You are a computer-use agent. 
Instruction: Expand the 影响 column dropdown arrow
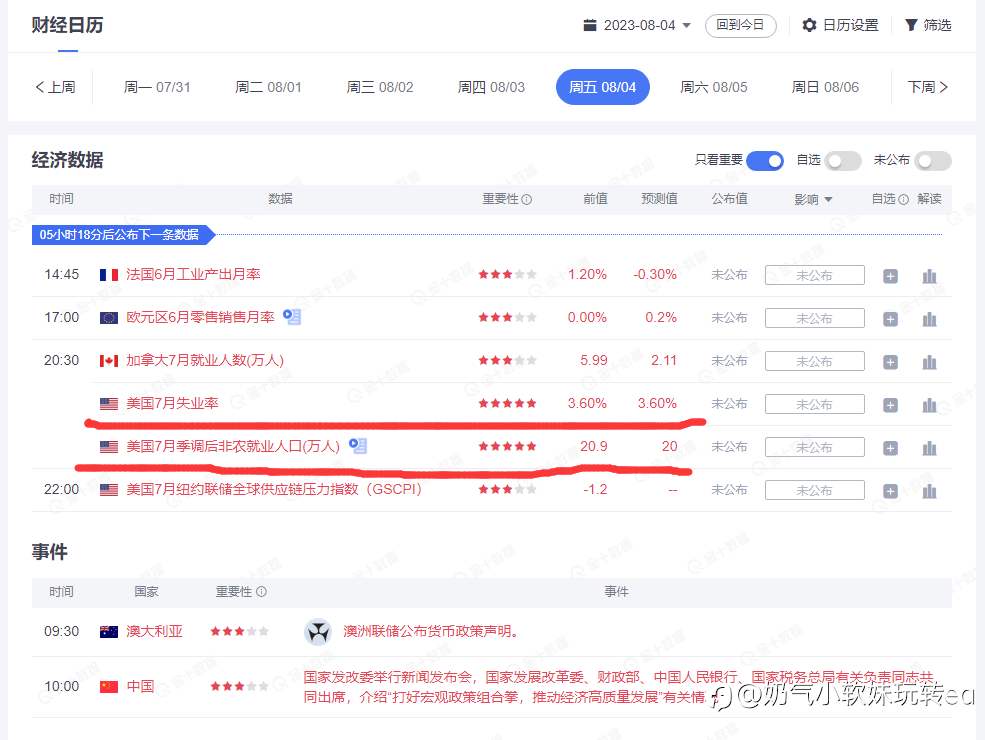coord(828,200)
